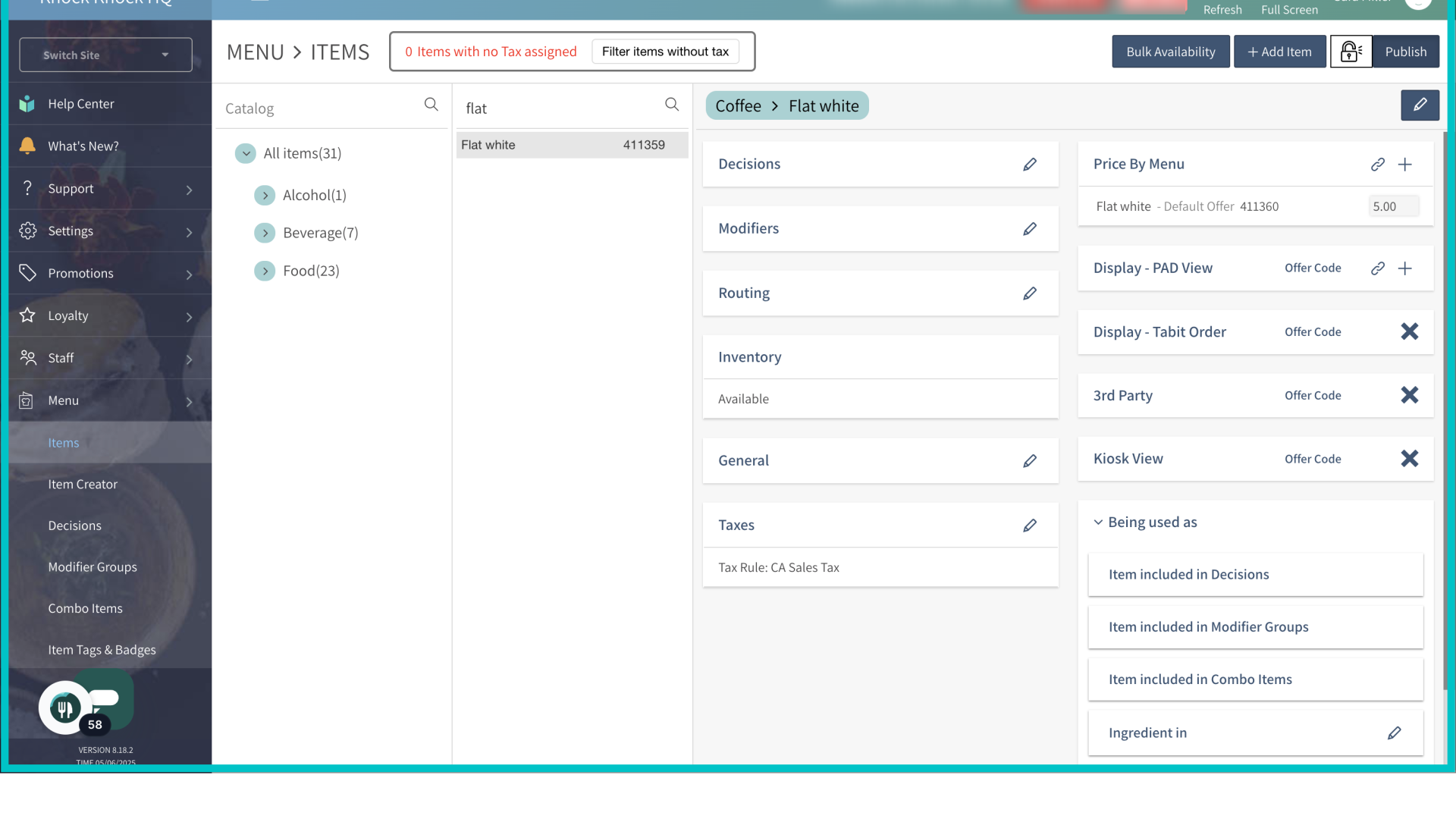
Task: Open the Switch Site dropdown
Action: pos(105,55)
